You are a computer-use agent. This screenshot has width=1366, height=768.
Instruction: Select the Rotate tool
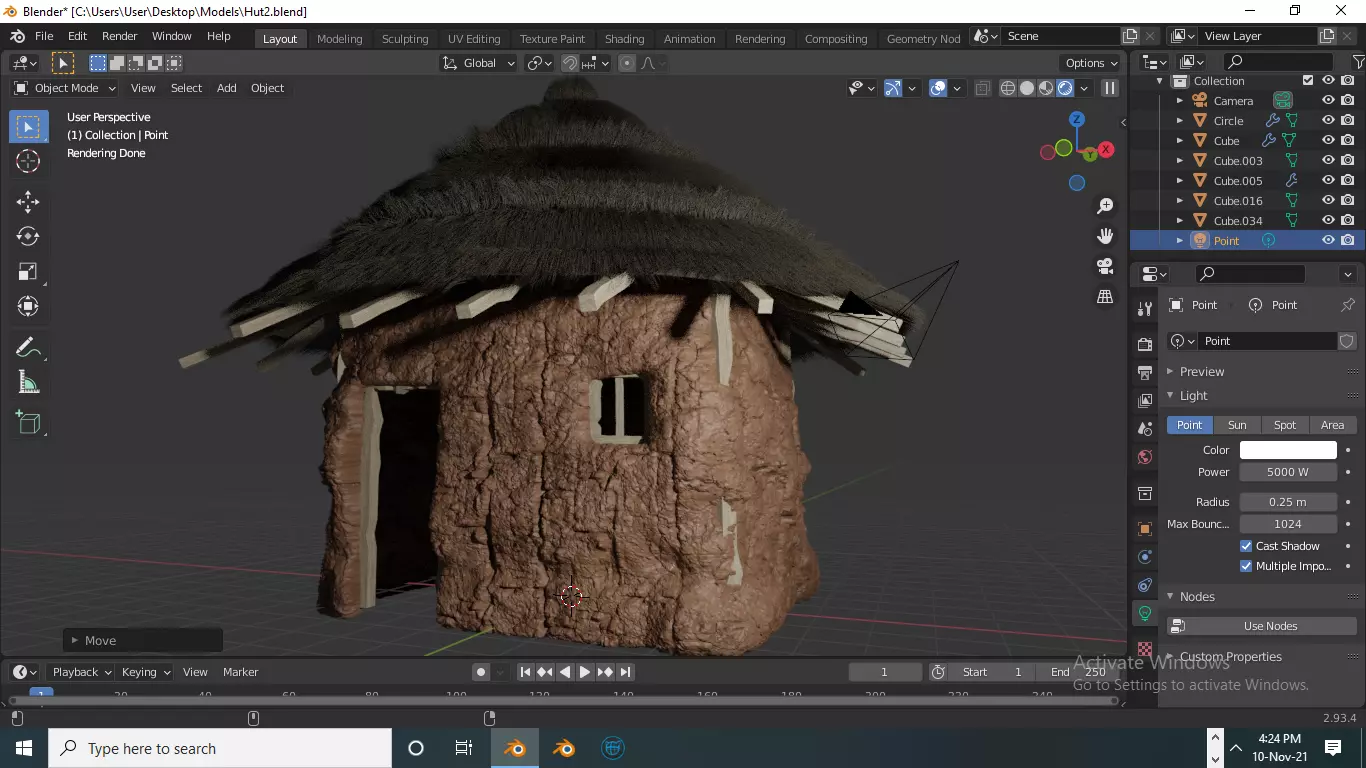click(x=28, y=236)
